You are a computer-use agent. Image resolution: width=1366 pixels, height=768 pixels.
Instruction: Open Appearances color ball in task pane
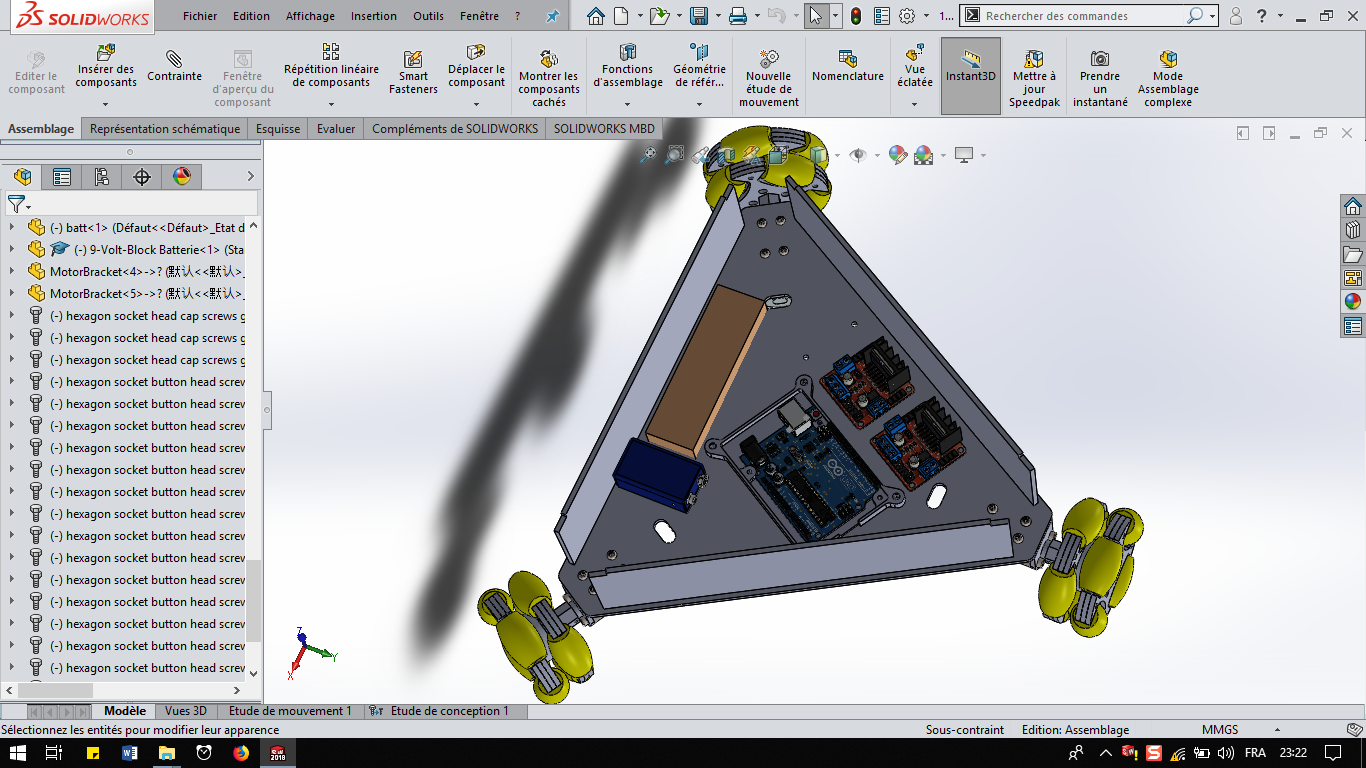click(x=1353, y=302)
